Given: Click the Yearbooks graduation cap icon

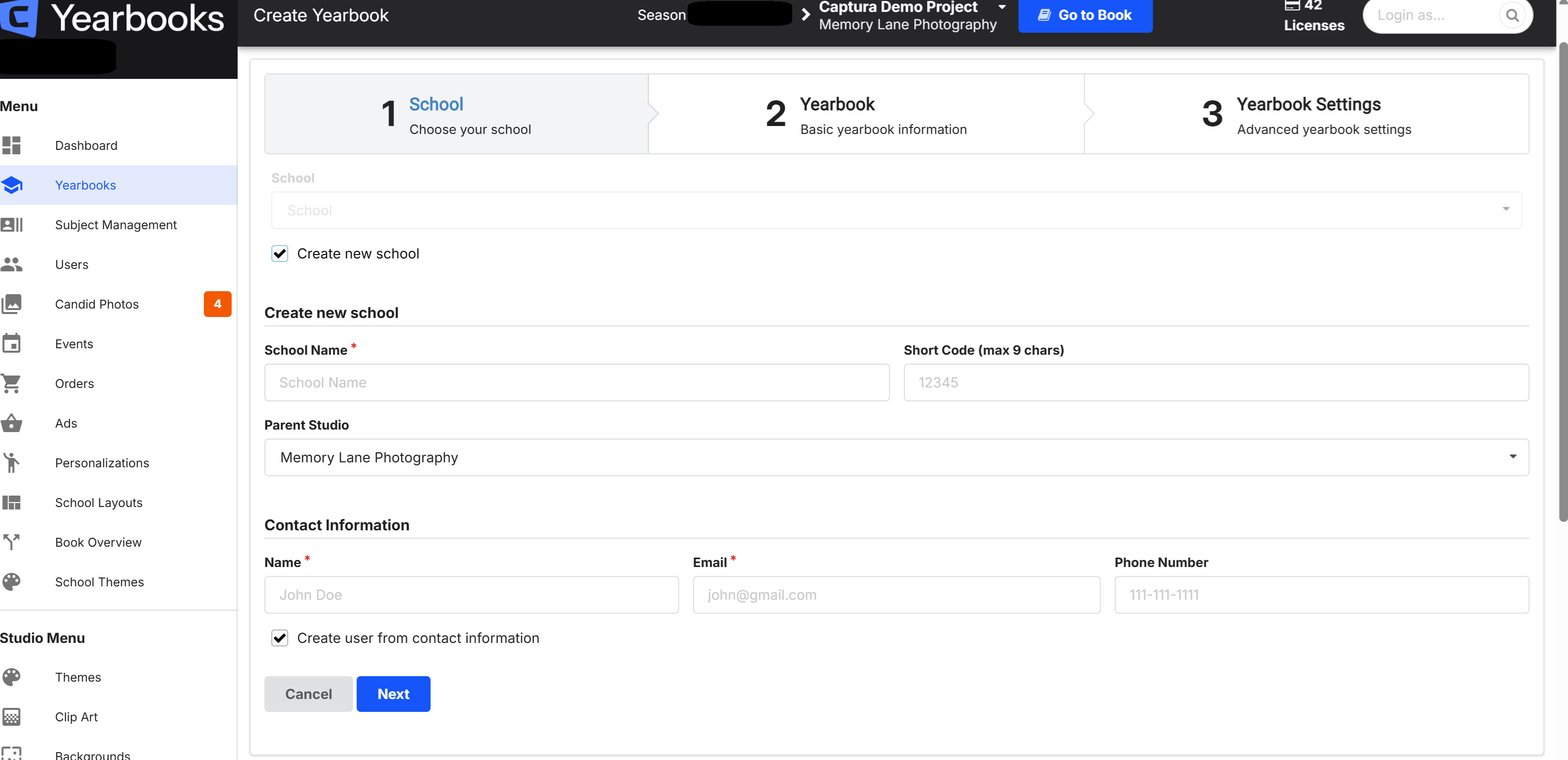Looking at the screenshot, I should tap(11, 185).
